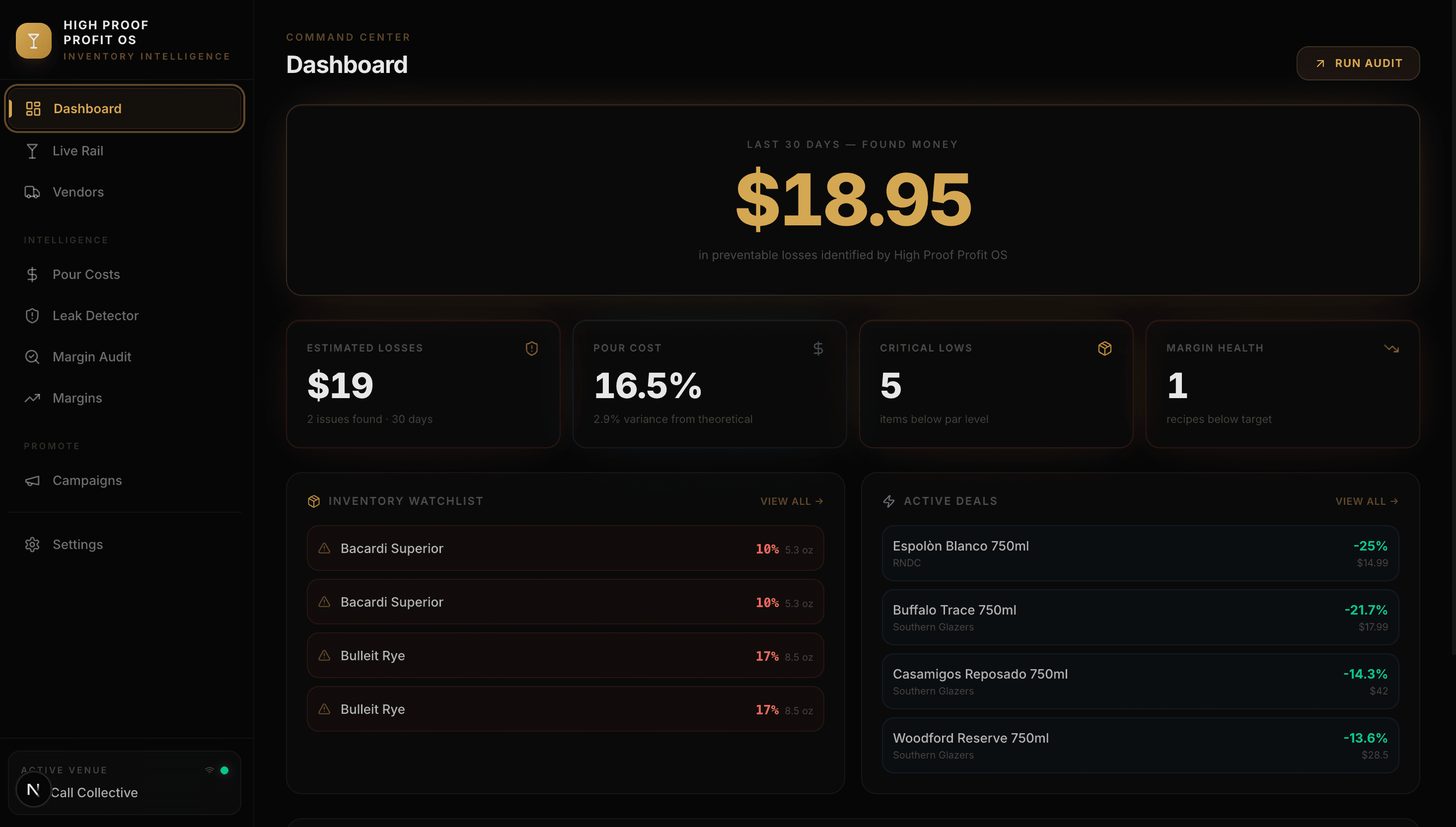Click the downward trend icon on Margin Health card
The height and width of the screenshot is (827, 1456).
coord(1392,348)
